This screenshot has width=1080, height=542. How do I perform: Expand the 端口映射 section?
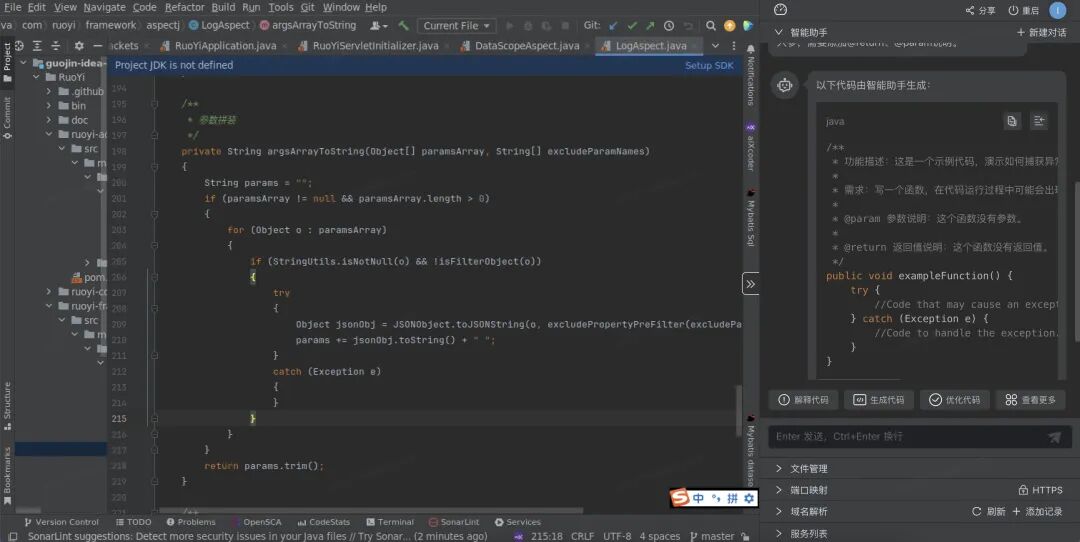[x=779, y=490]
